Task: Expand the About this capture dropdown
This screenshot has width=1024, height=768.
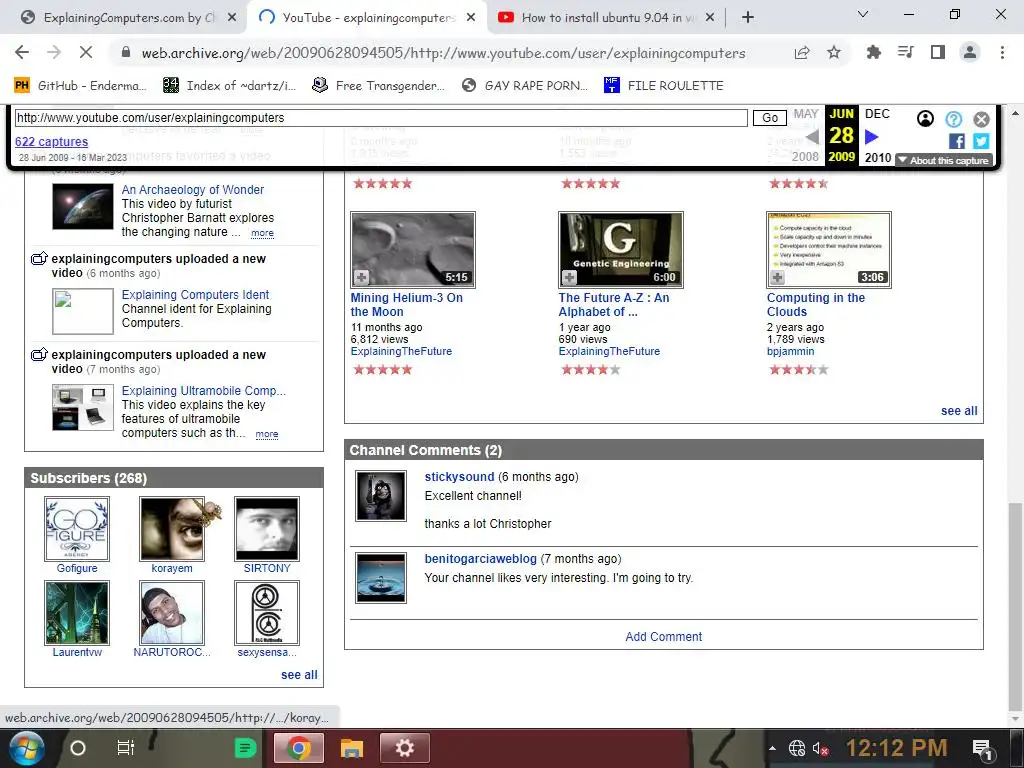Action: (944, 160)
